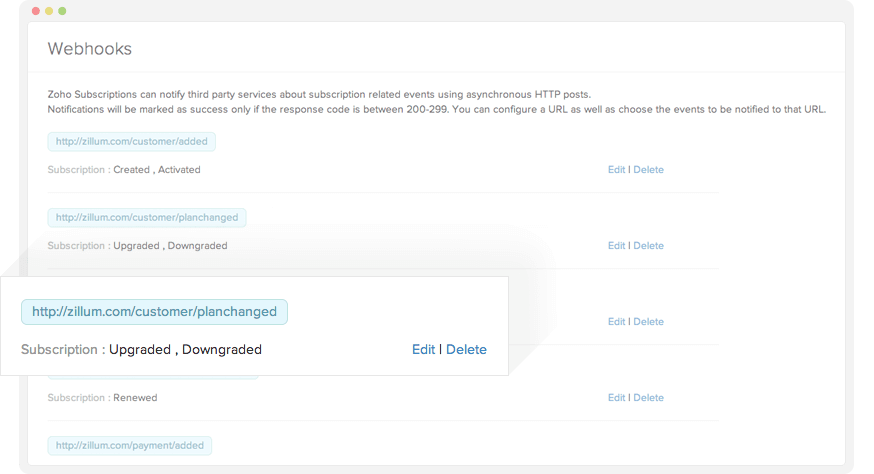Select the 'Renewed' subscription text
This screenshot has height=474, width=874.
coord(135,398)
